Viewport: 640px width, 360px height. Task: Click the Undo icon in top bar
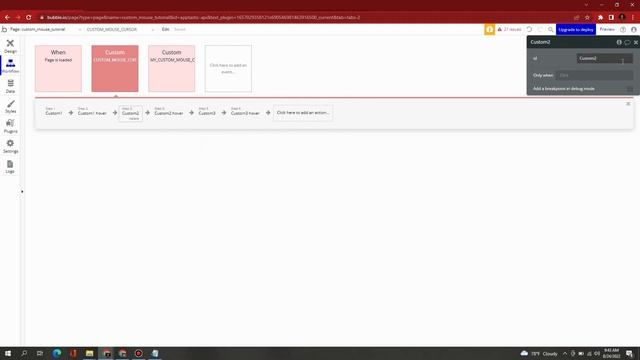(x=529, y=29)
